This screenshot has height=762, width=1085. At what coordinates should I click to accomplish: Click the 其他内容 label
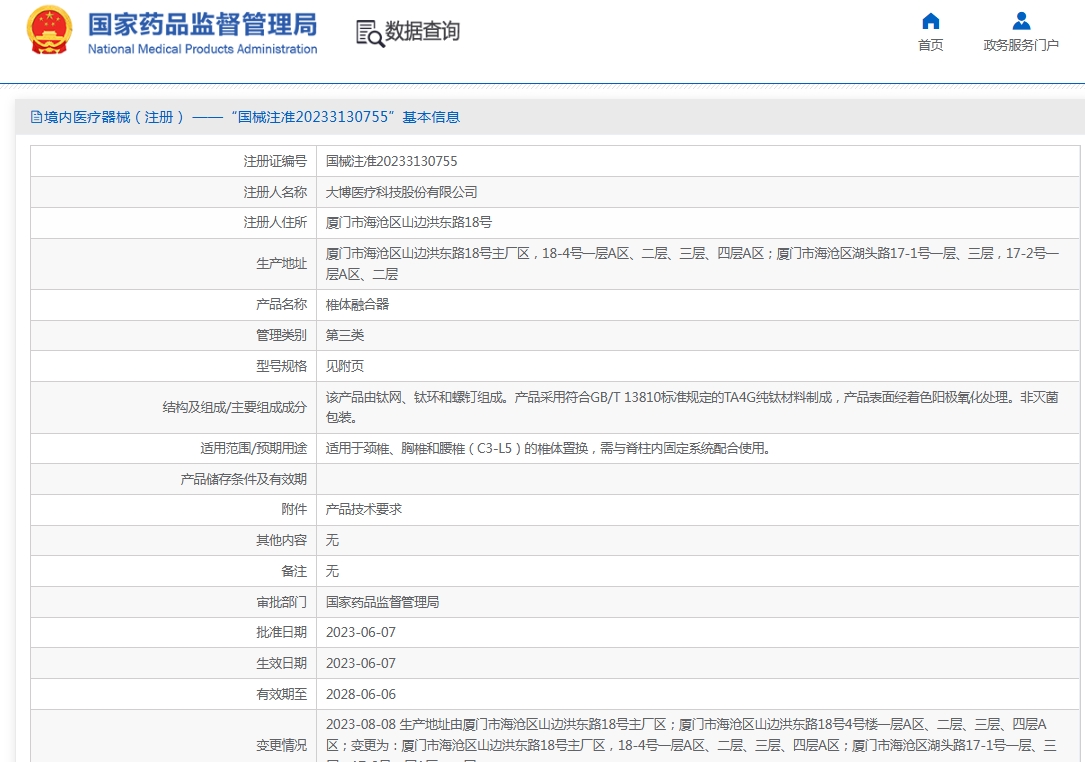click(x=281, y=541)
